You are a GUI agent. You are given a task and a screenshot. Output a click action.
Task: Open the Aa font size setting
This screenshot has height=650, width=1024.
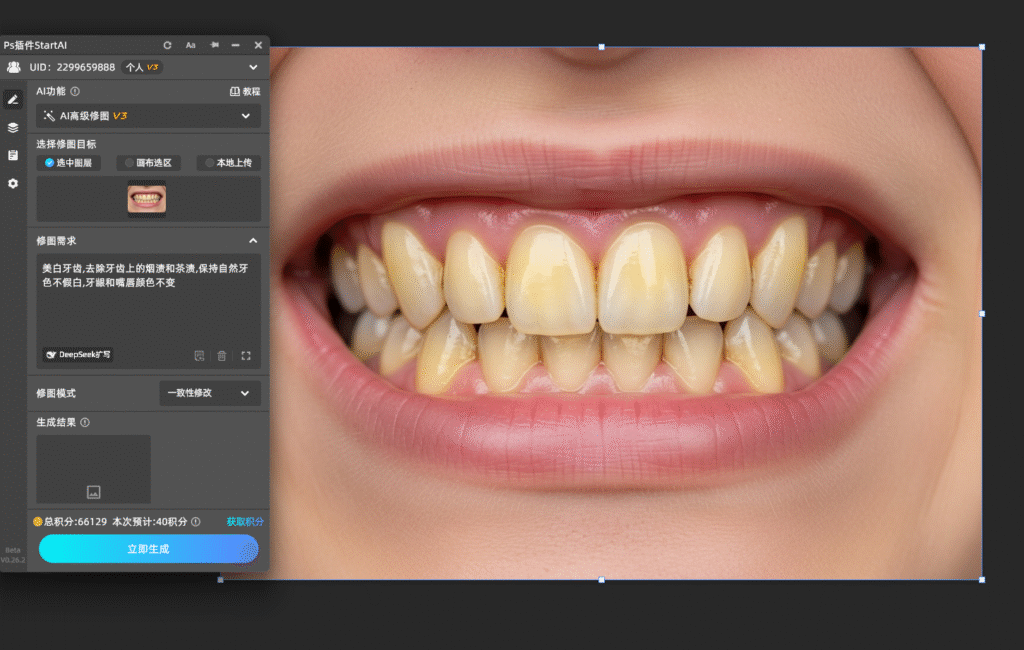[x=191, y=45]
